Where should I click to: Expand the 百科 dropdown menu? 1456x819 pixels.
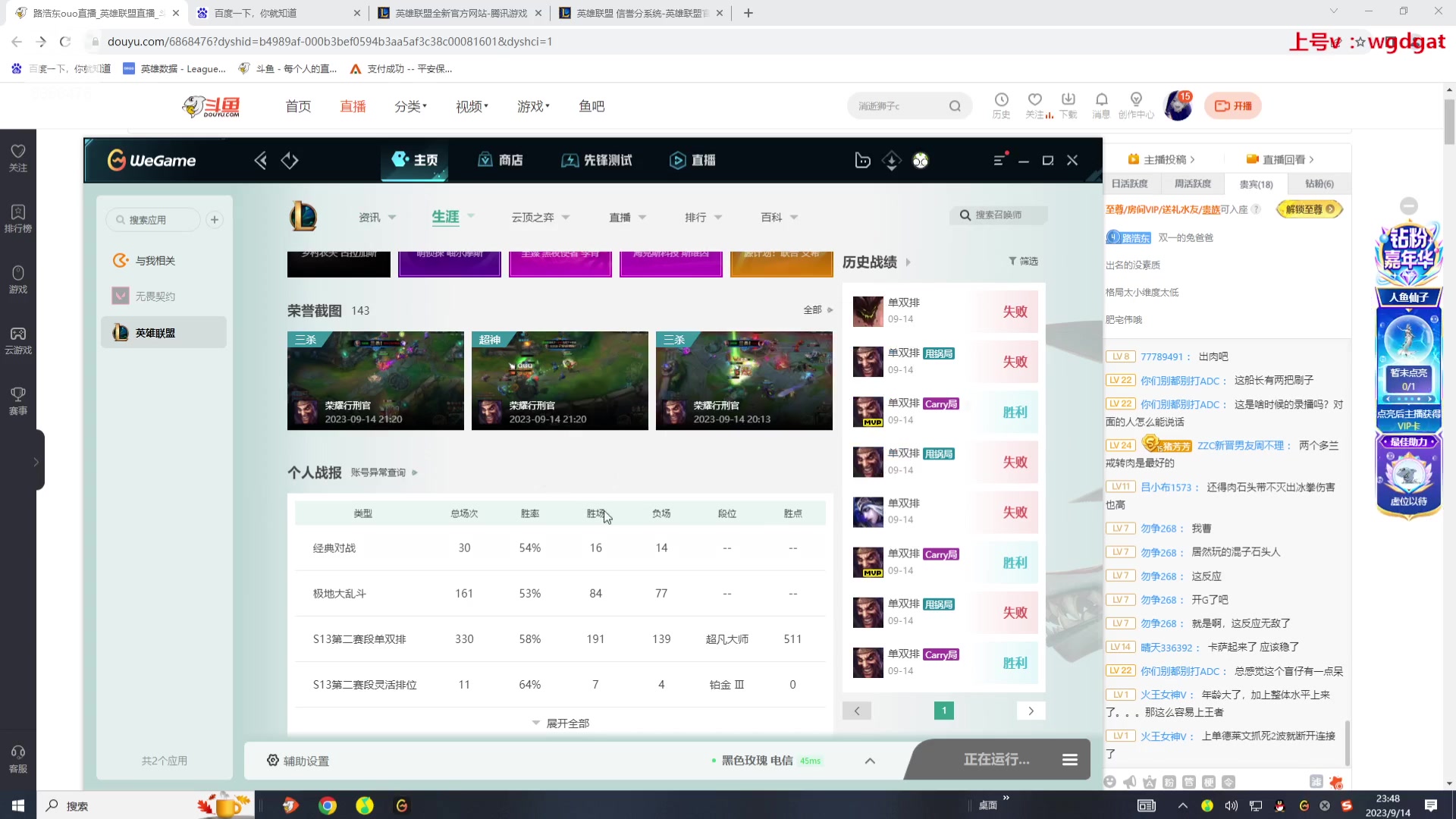pyautogui.click(x=779, y=217)
